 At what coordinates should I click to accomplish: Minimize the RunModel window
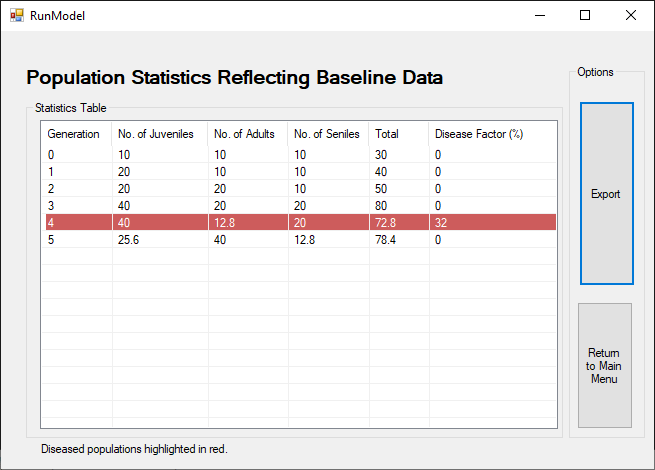[540, 15]
